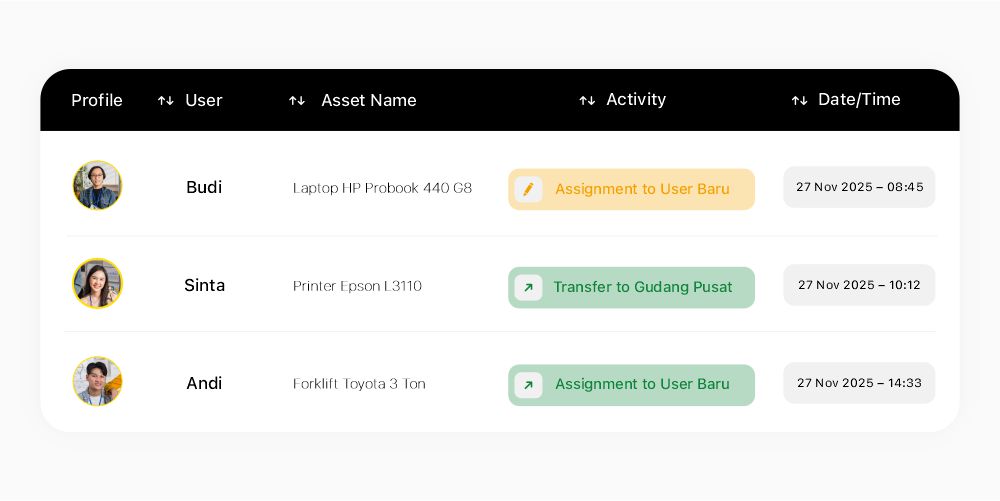Select the 27 Nov 2025 – 10:12 date chip
Viewport: 1000px width, 501px height.
pyautogui.click(x=859, y=285)
